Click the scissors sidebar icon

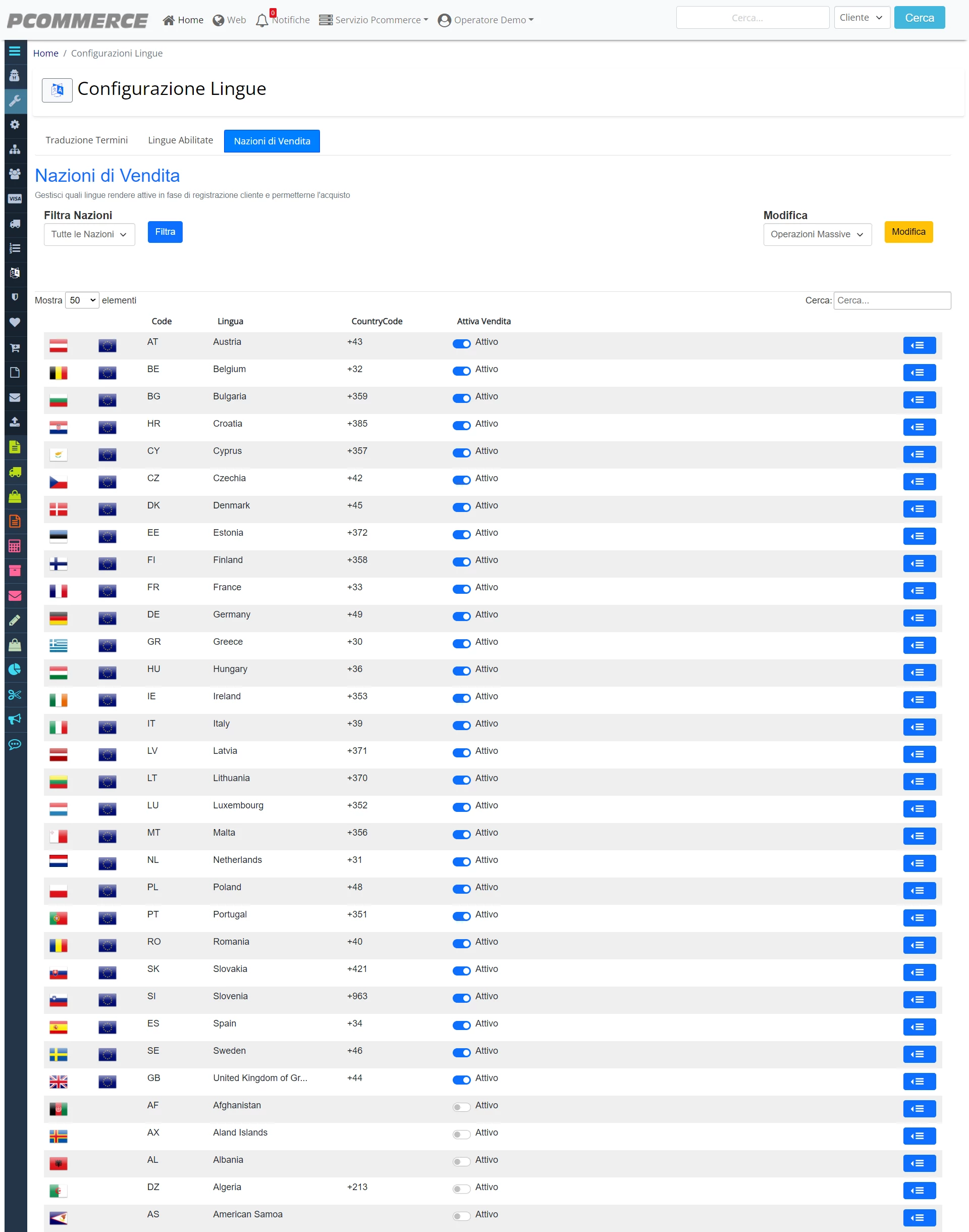(x=15, y=695)
